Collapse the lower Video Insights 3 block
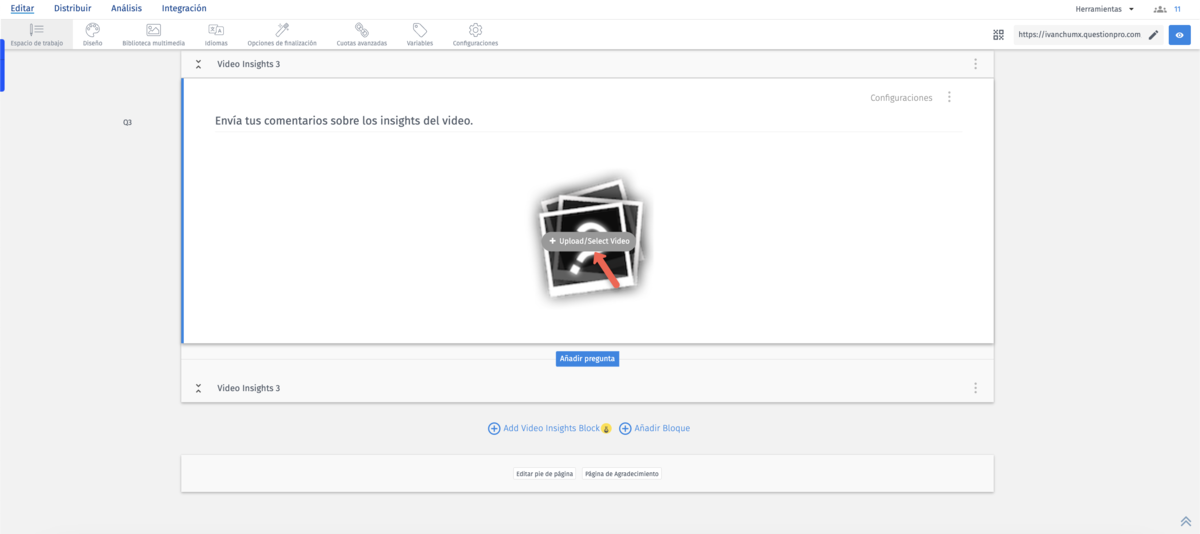 point(198,388)
